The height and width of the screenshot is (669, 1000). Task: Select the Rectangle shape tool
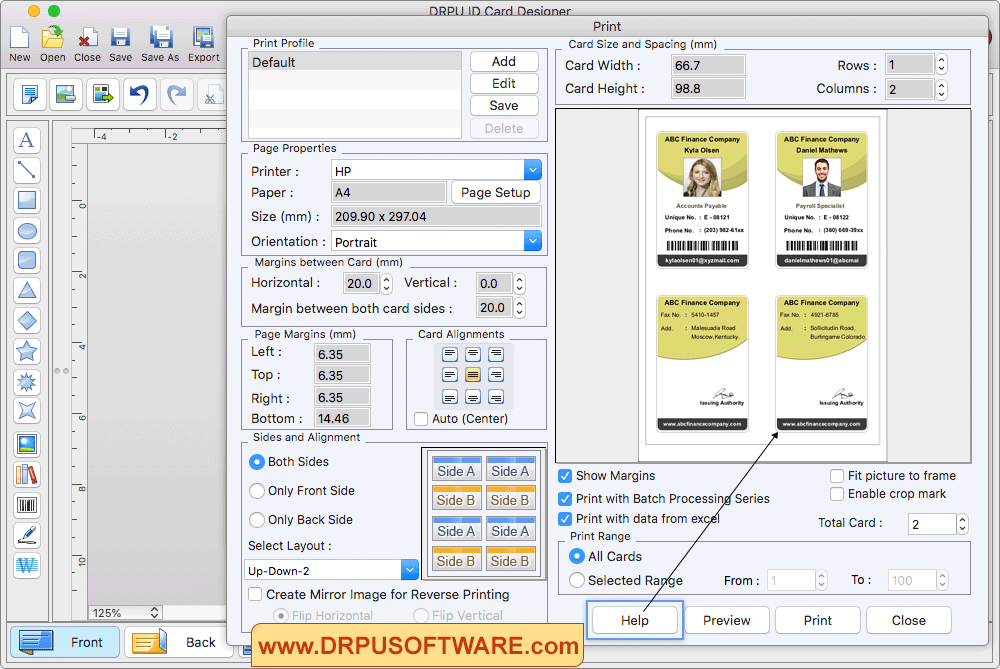point(27,200)
